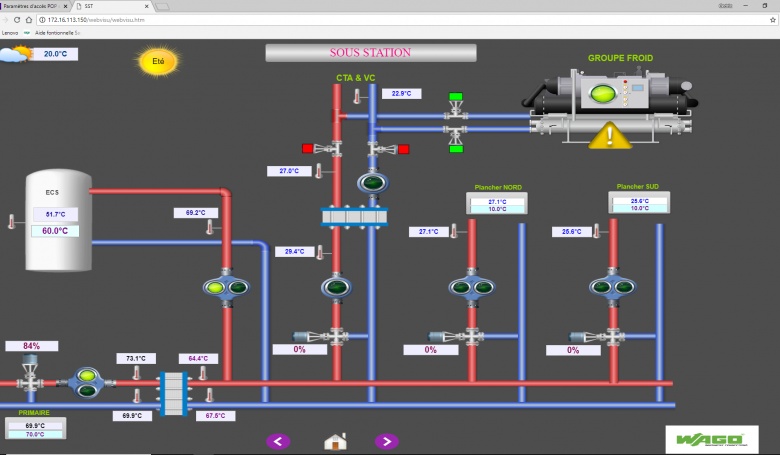Click the yellow warning triangle alarm

coord(610,136)
